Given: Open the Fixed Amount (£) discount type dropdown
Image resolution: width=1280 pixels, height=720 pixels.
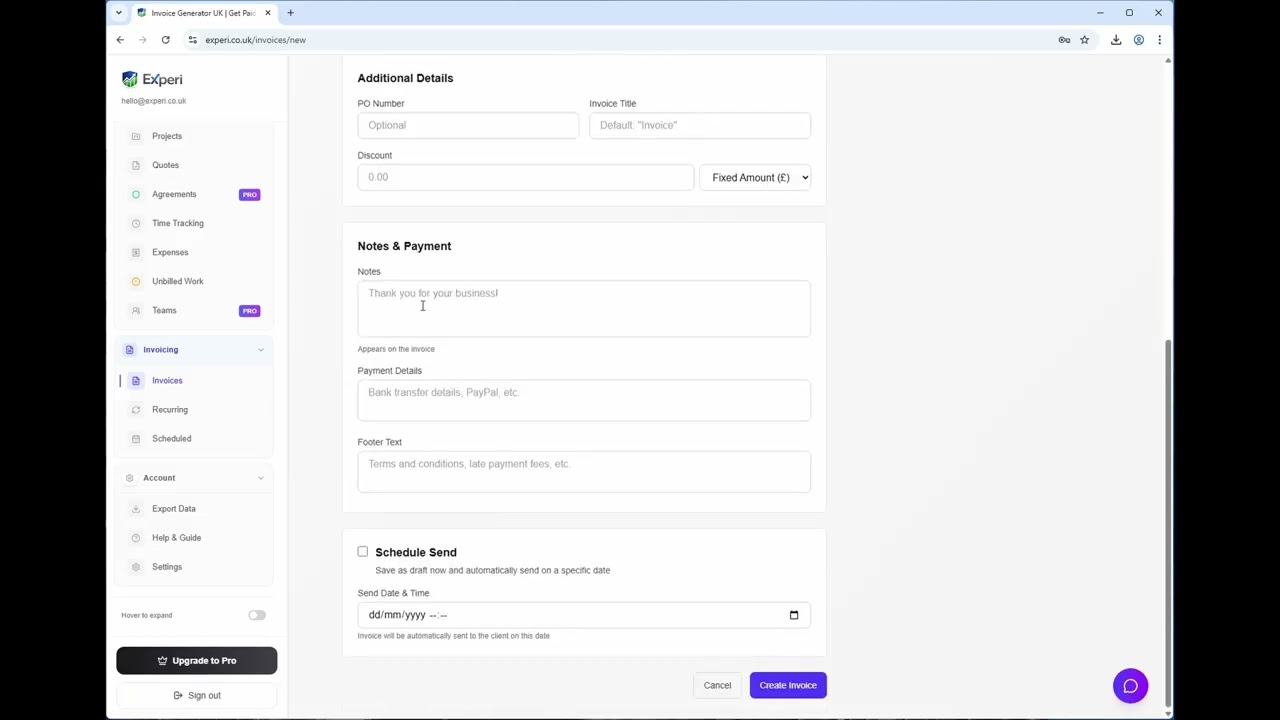Looking at the screenshot, I should coord(755,177).
